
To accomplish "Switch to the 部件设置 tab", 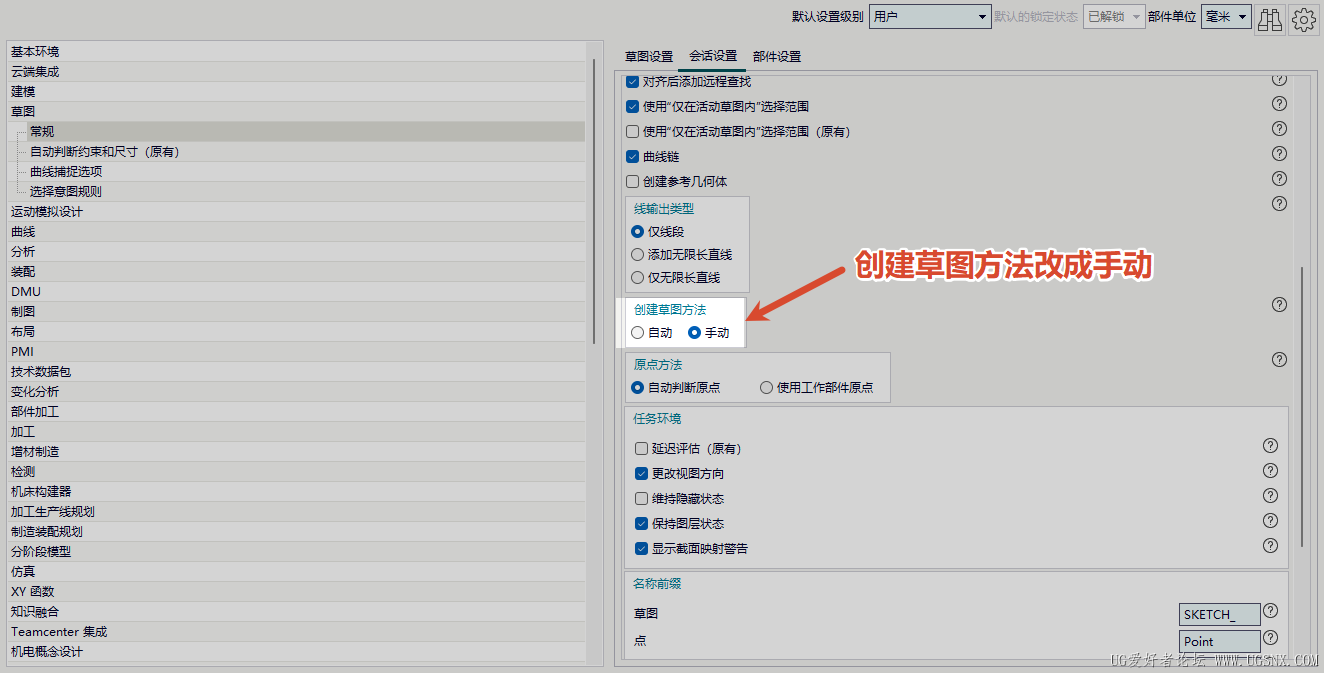I will click(x=777, y=57).
